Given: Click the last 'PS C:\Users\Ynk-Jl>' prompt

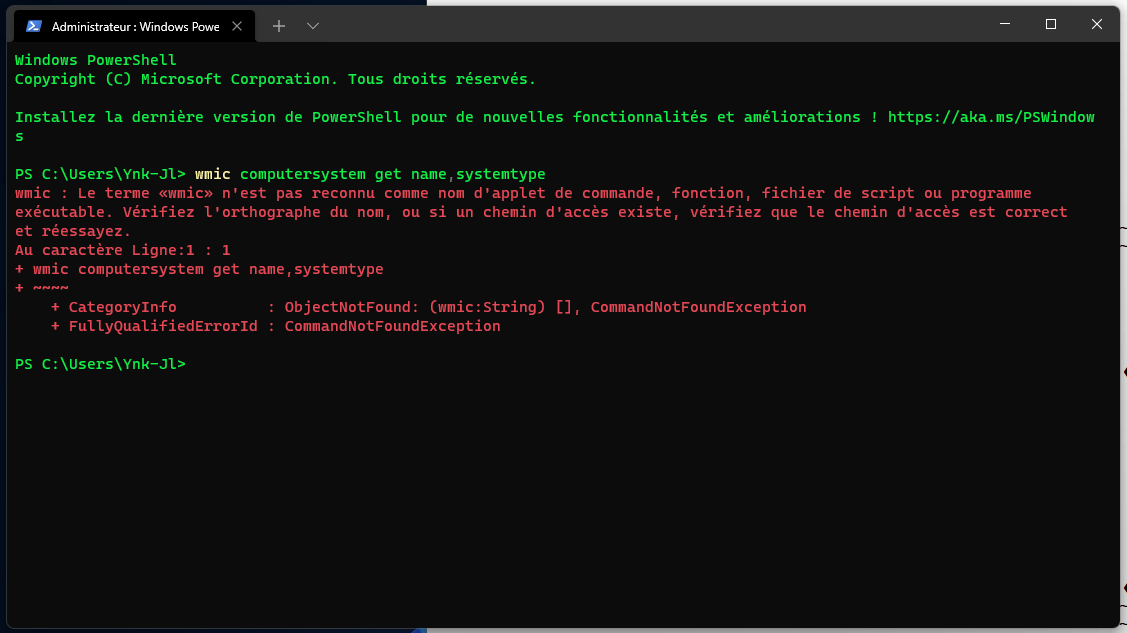Looking at the screenshot, I should pos(100,364).
